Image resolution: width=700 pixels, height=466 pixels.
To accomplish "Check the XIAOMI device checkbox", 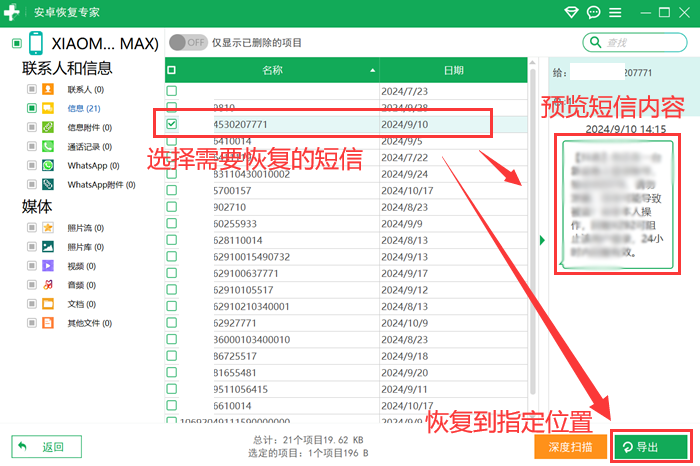I will click(17, 43).
